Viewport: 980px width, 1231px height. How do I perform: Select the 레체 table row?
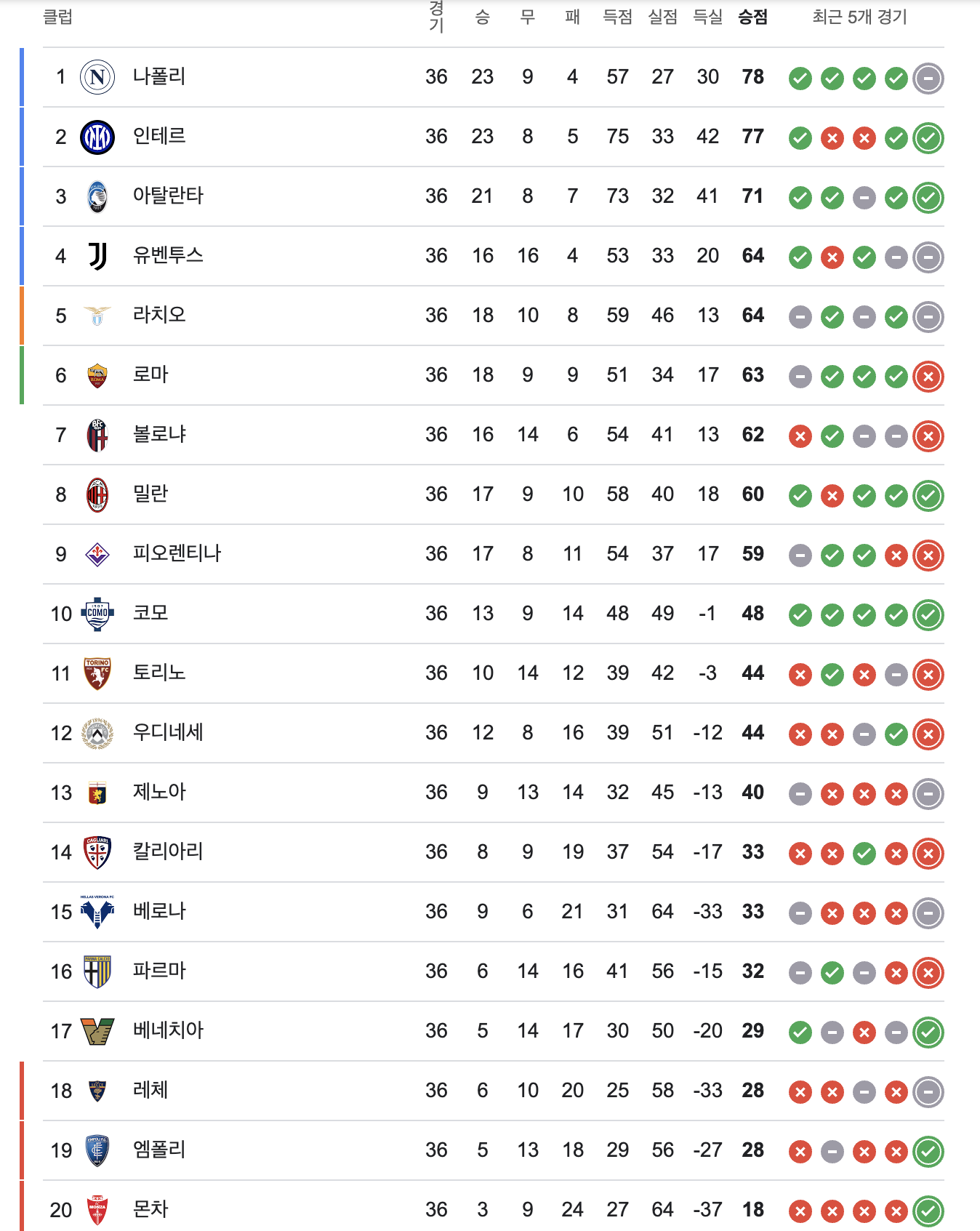(494, 1091)
